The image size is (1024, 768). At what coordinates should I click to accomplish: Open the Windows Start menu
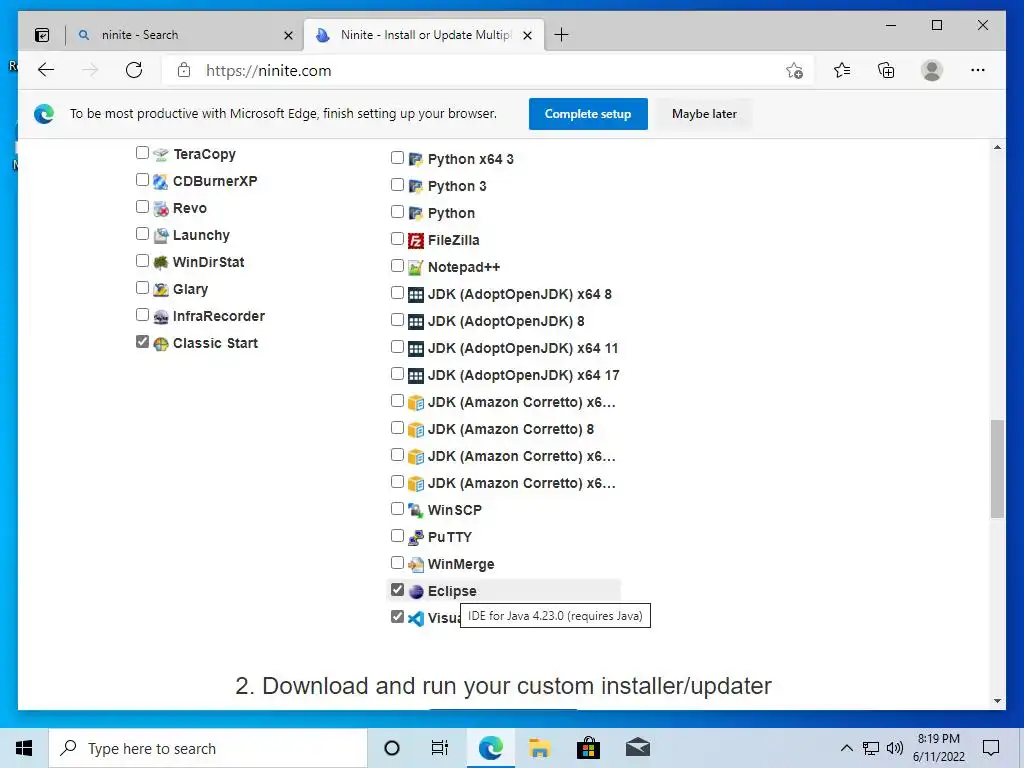24,748
